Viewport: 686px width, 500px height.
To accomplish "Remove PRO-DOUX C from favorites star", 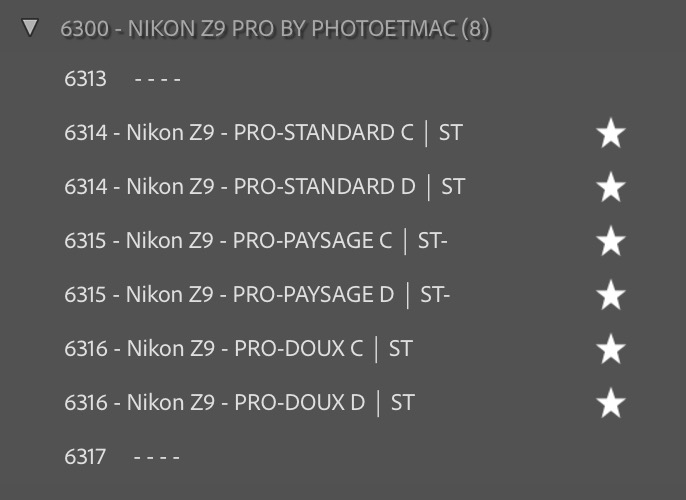I will click(x=610, y=349).
